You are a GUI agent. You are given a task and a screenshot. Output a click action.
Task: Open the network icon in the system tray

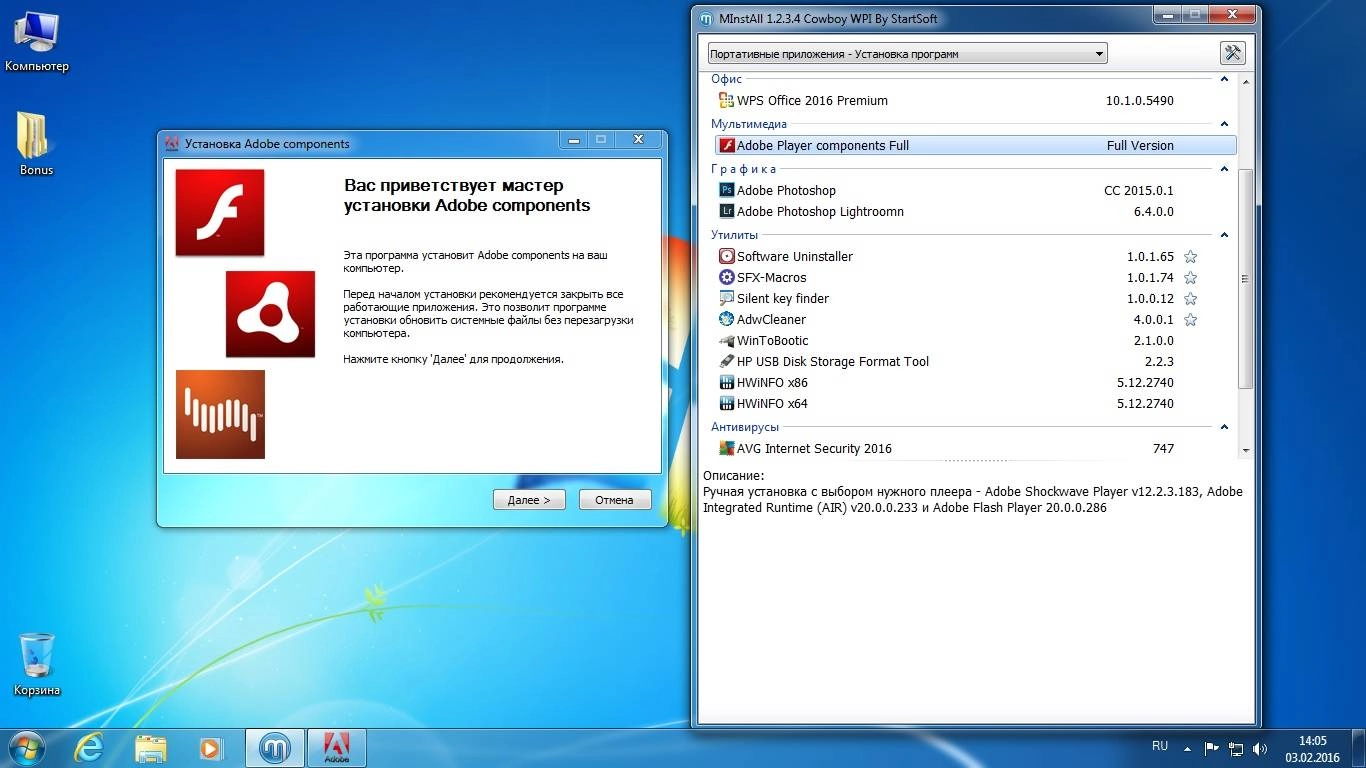tap(1236, 748)
